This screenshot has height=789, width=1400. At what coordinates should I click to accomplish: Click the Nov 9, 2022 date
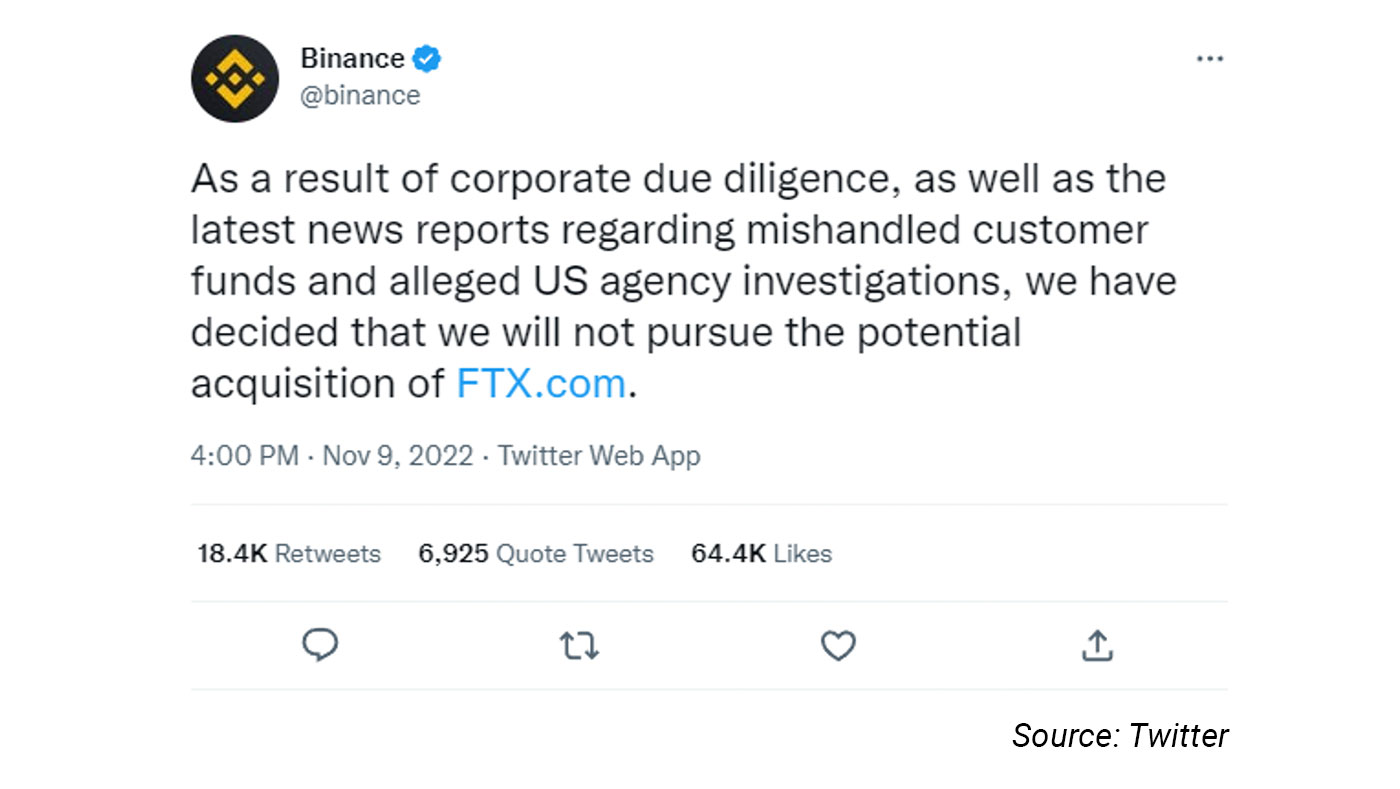tap(398, 456)
